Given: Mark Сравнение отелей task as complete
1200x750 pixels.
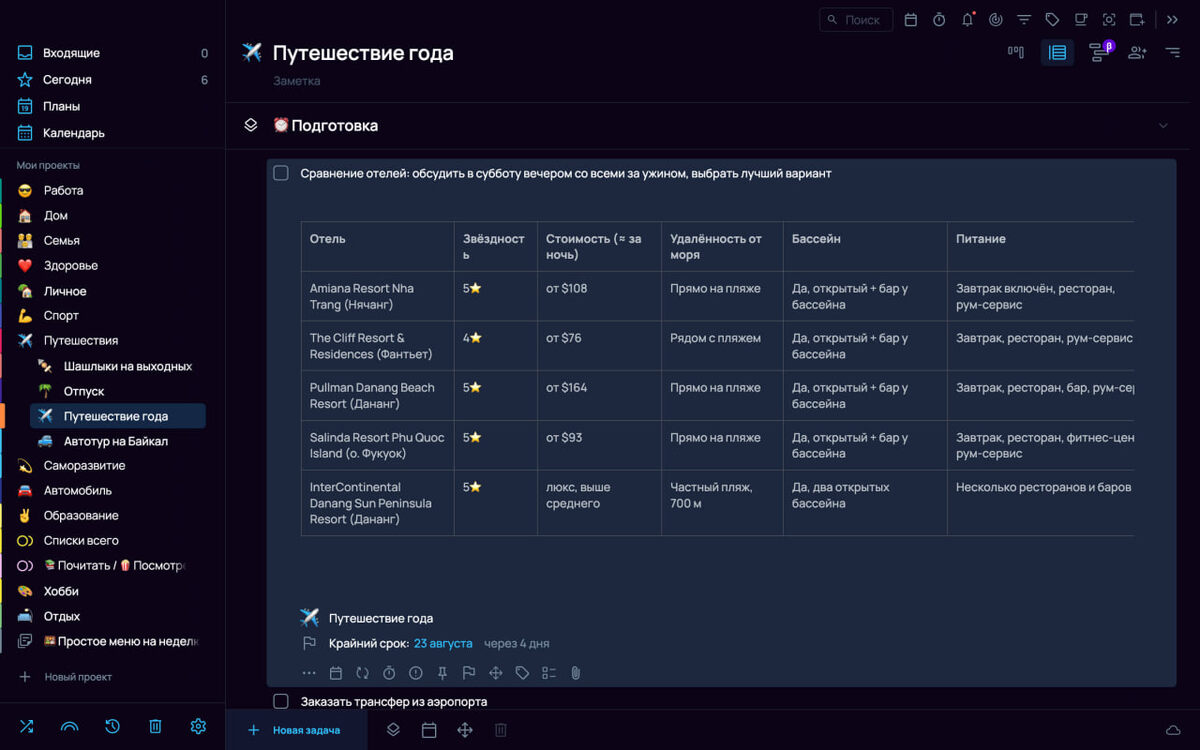Looking at the screenshot, I should (280, 172).
